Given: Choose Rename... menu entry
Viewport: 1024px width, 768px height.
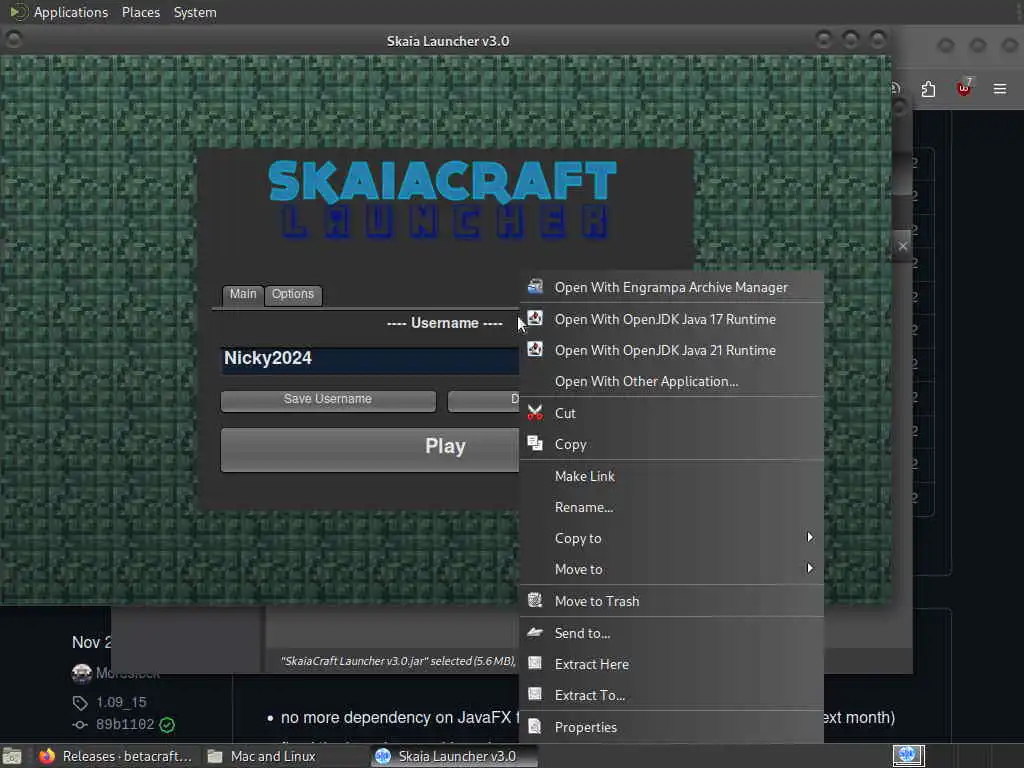Looking at the screenshot, I should [671, 507].
